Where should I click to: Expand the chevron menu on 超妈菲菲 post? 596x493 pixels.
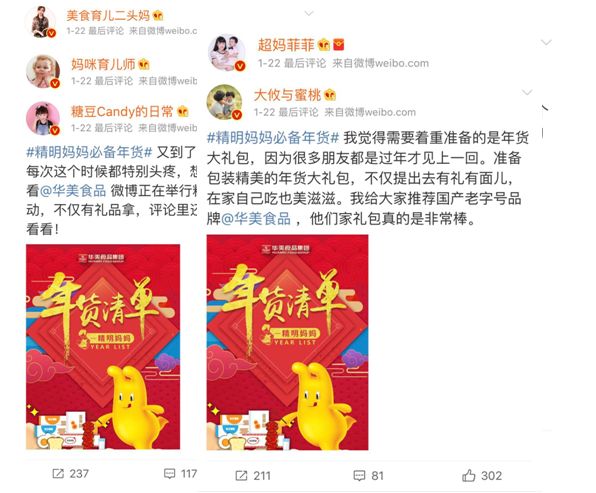pyautogui.click(x=546, y=42)
